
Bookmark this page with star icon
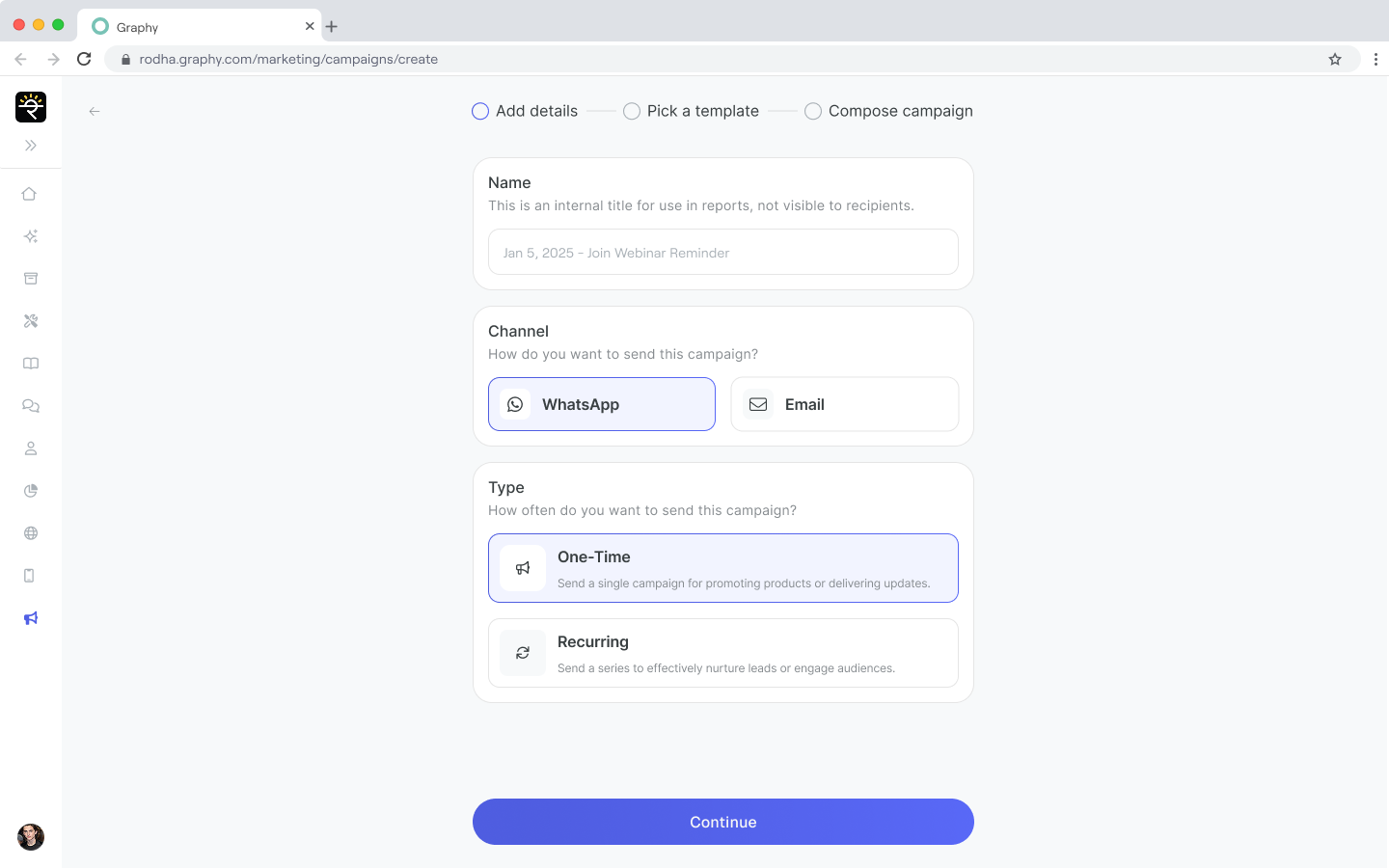(1335, 59)
